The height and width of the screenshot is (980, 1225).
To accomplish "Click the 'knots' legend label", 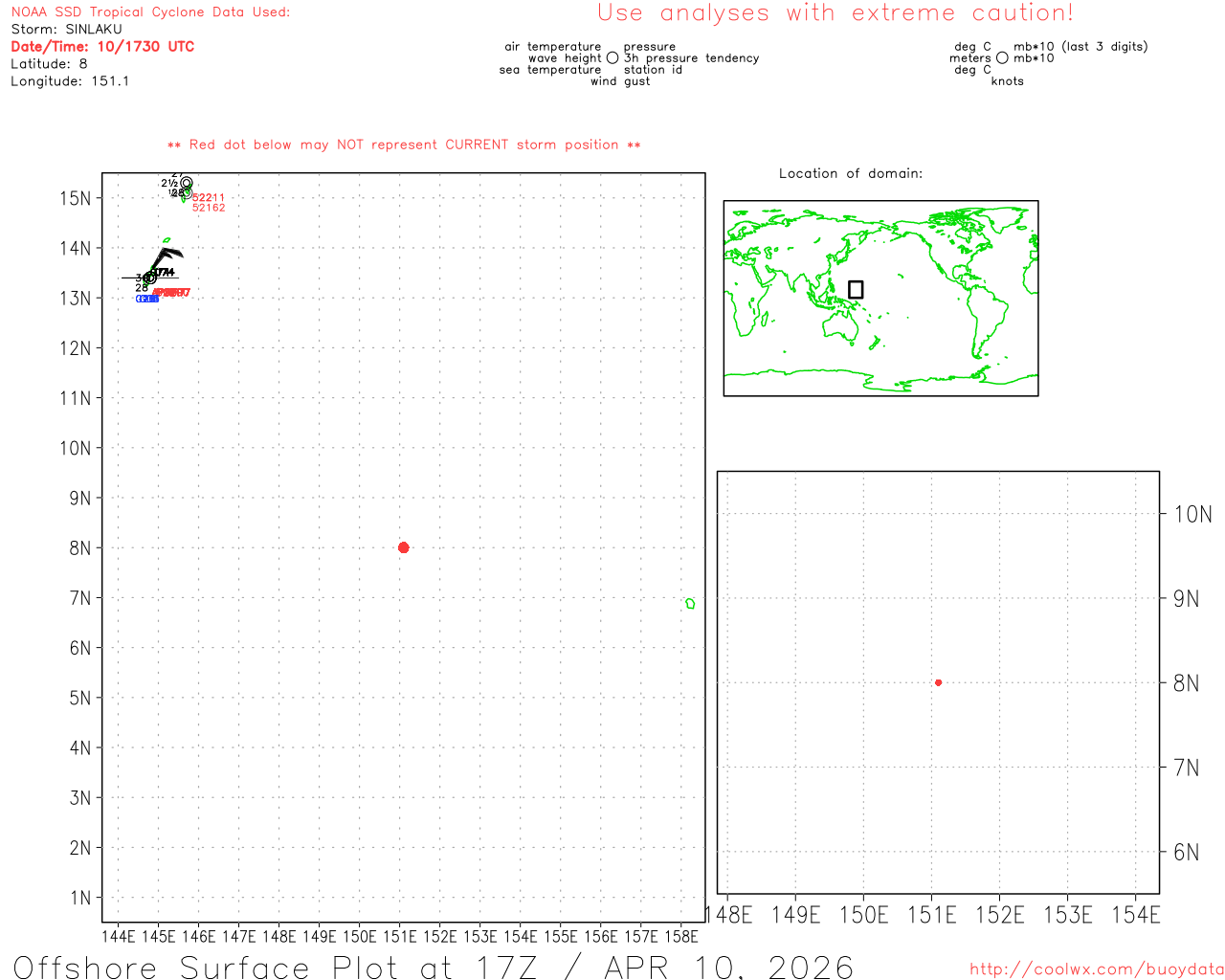I will [x=1008, y=81].
